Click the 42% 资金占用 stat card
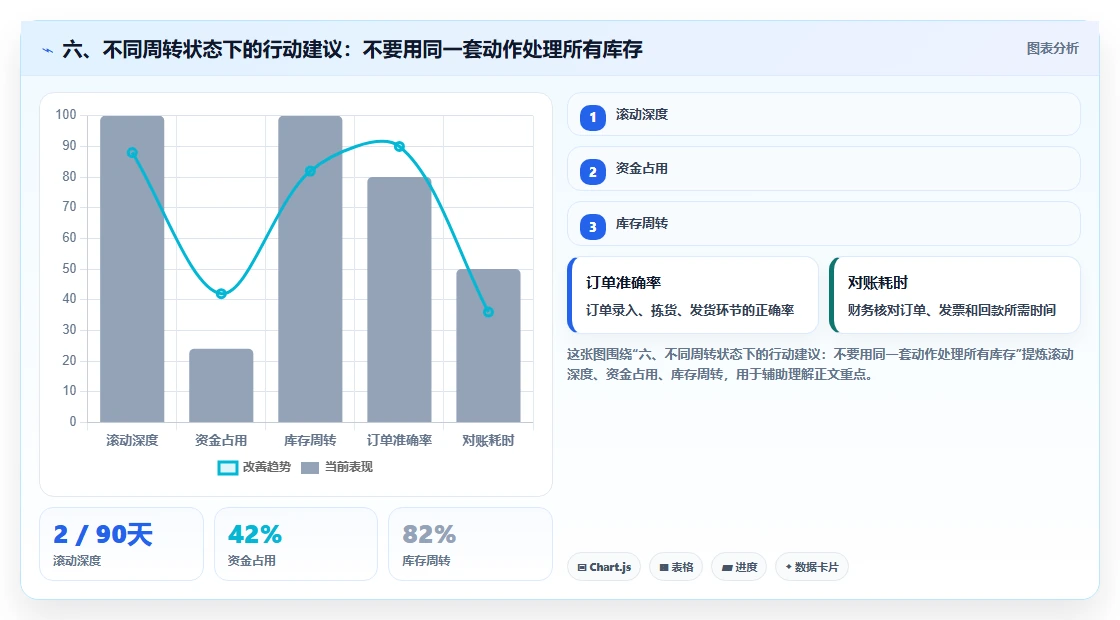The height and width of the screenshot is (620, 1120). pos(296,544)
